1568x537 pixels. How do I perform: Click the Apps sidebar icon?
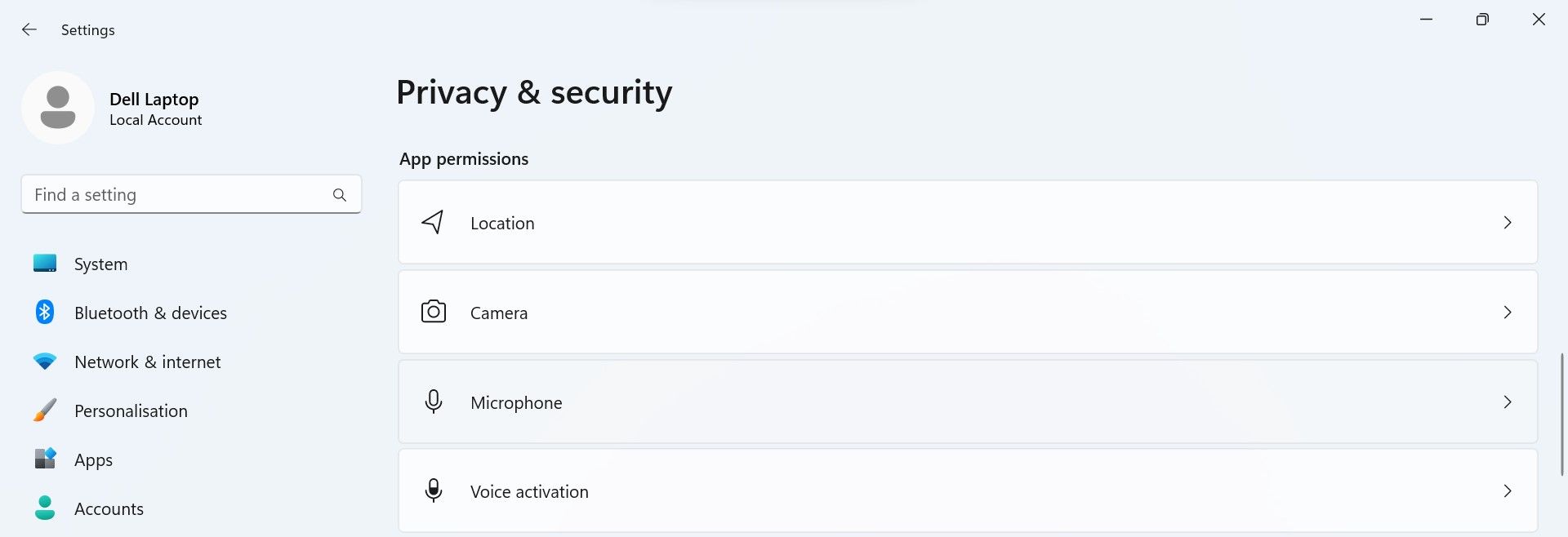(x=45, y=459)
